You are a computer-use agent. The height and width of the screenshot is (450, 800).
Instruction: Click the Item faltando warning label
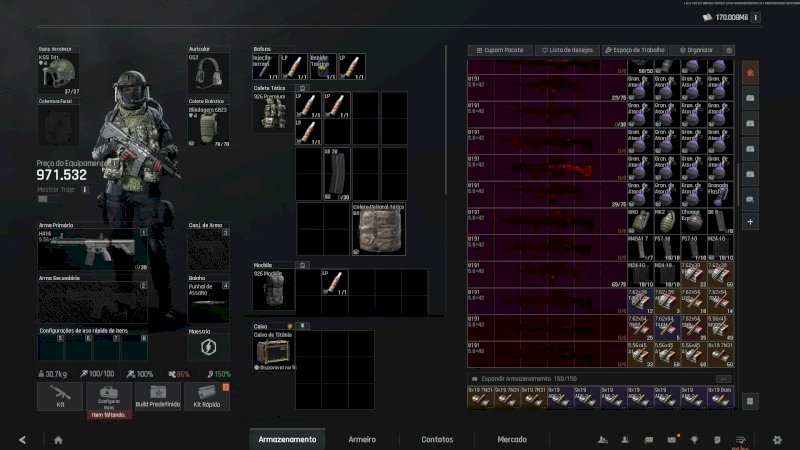(x=109, y=415)
